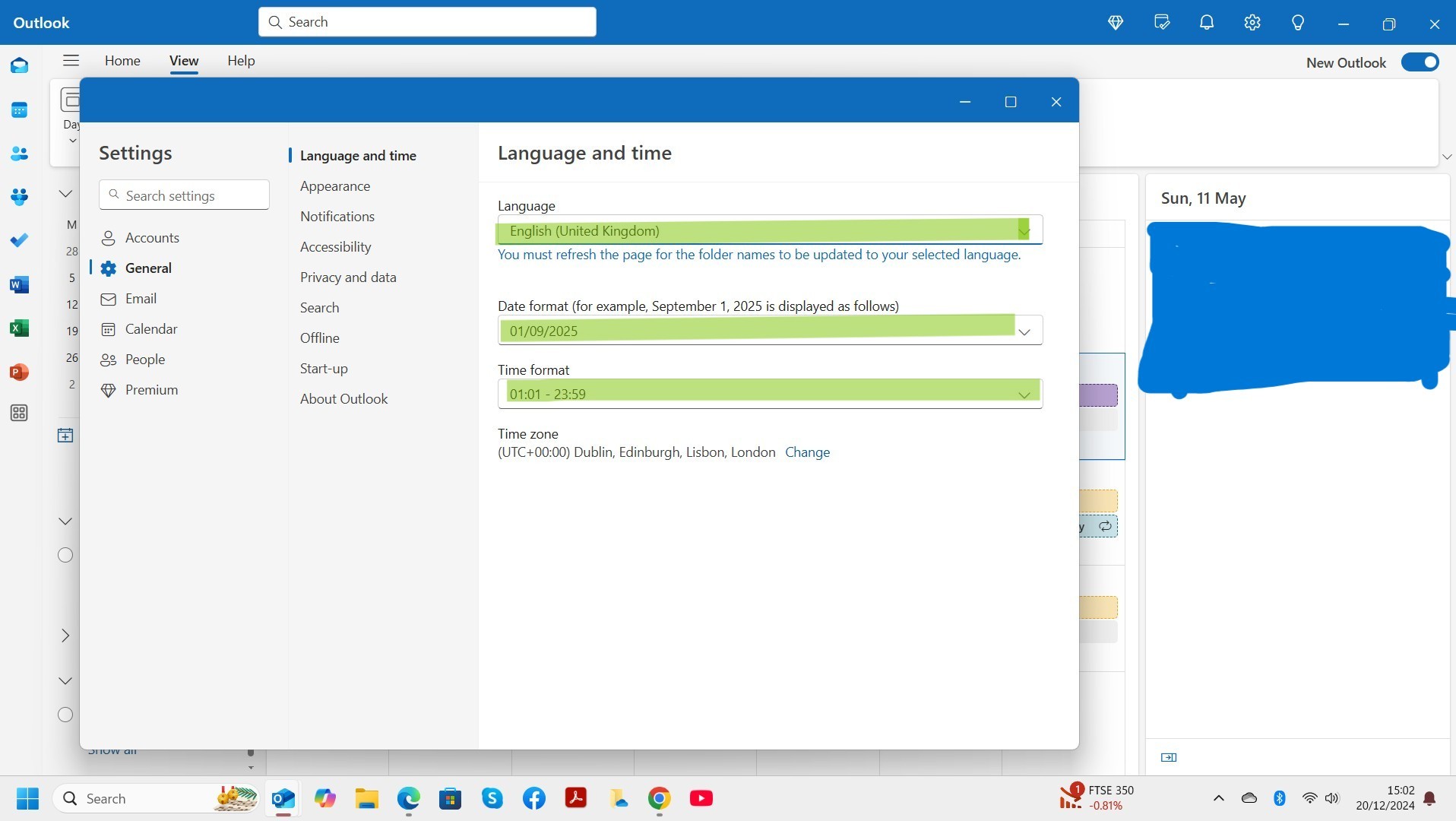Open the Date format dropdown

pos(1024,331)
